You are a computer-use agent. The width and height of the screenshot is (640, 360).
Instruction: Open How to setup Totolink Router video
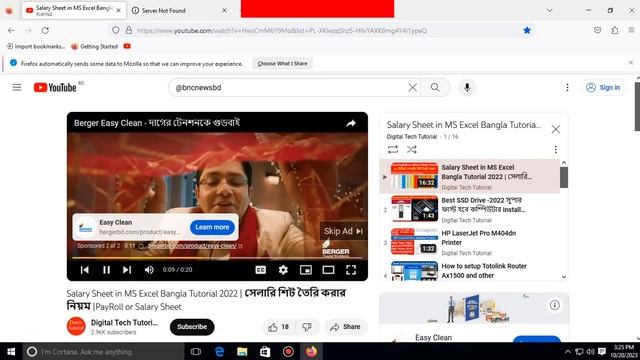470,271
